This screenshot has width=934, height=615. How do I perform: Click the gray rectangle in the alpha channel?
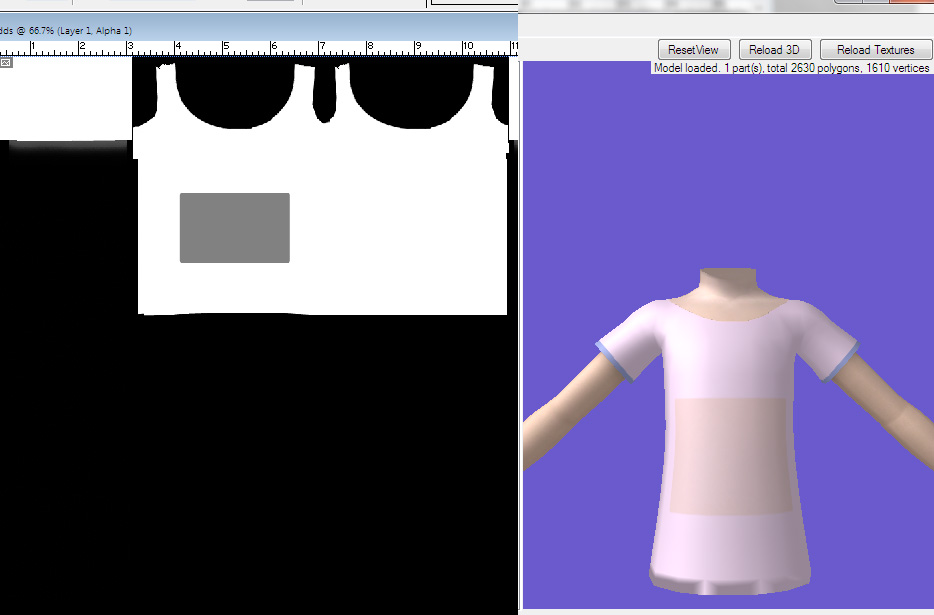click(x=235, y=228)
